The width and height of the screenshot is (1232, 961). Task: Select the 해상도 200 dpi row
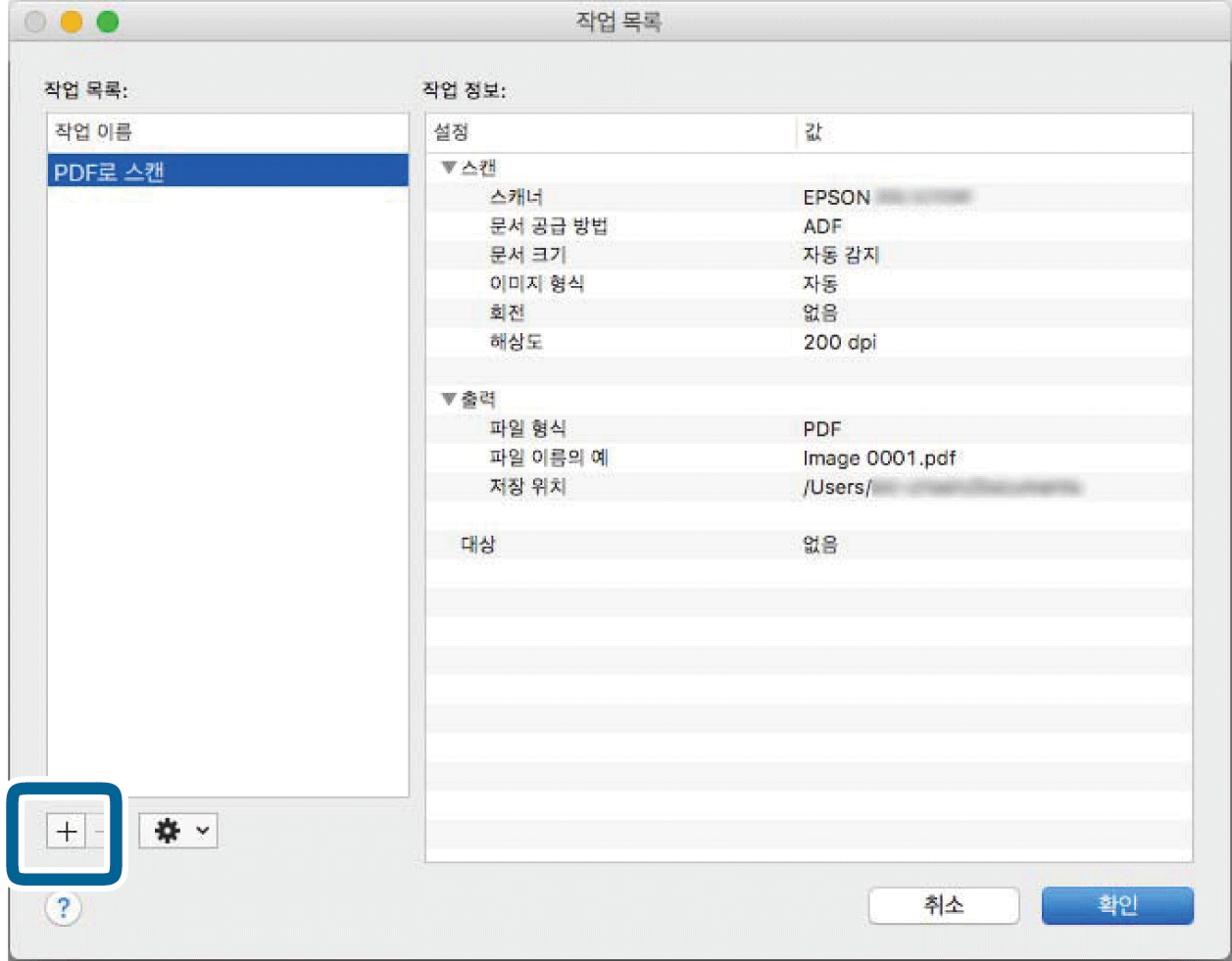(809, 342)
